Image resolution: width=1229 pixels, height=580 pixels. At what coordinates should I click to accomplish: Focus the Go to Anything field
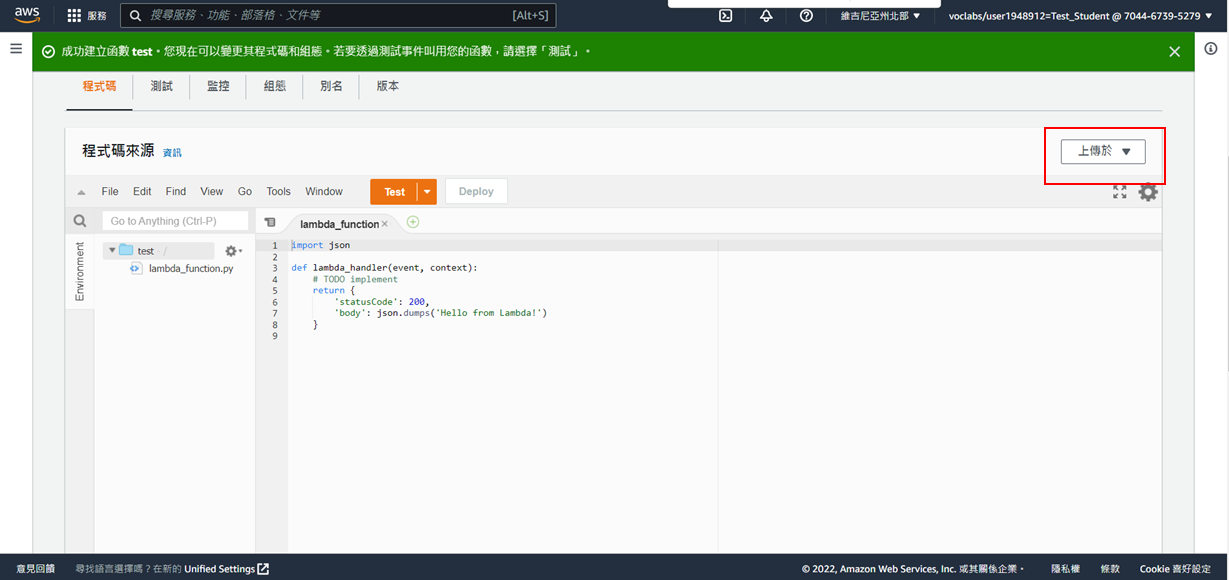[x=175, y=221]
